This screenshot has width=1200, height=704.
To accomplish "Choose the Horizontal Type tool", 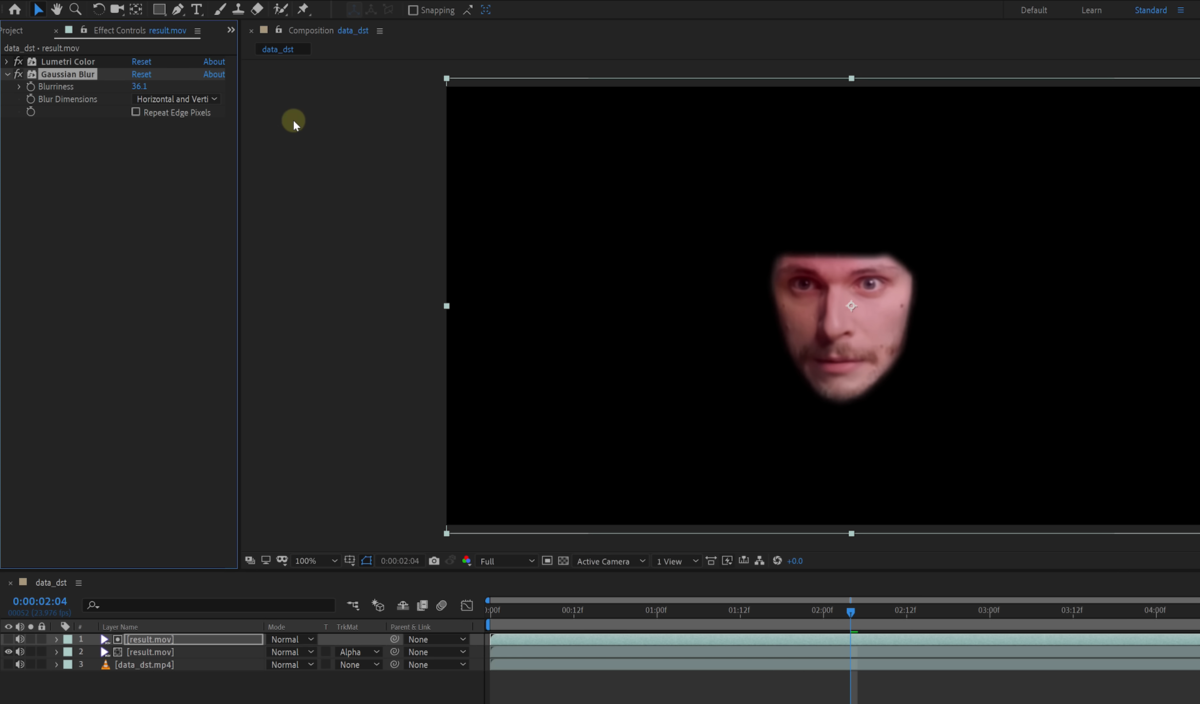I will 196,10.
